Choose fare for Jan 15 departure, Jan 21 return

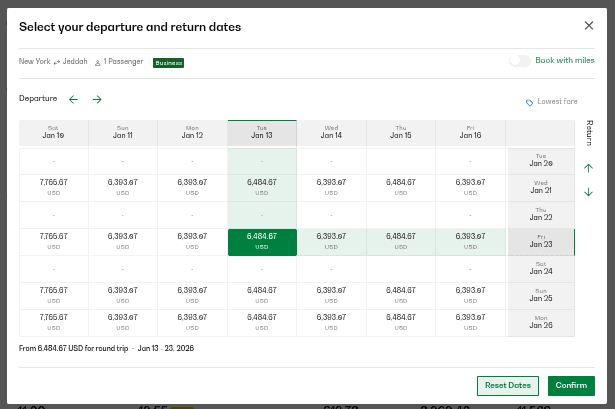coord(400,188)
